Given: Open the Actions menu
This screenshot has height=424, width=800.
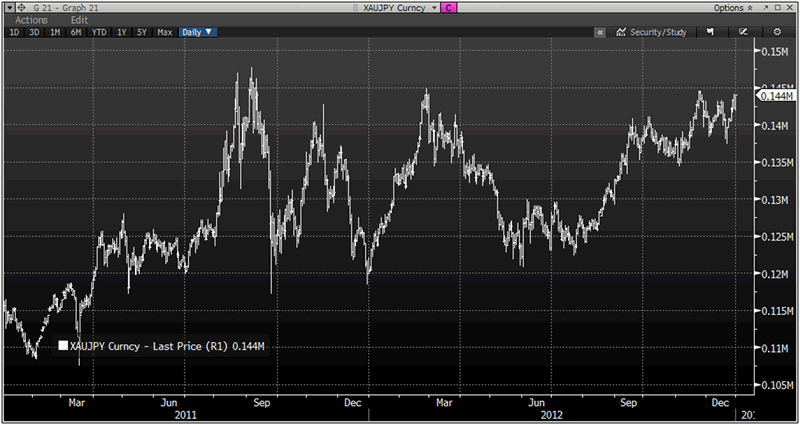Looking at the screenshot, I should coord(32,20).
